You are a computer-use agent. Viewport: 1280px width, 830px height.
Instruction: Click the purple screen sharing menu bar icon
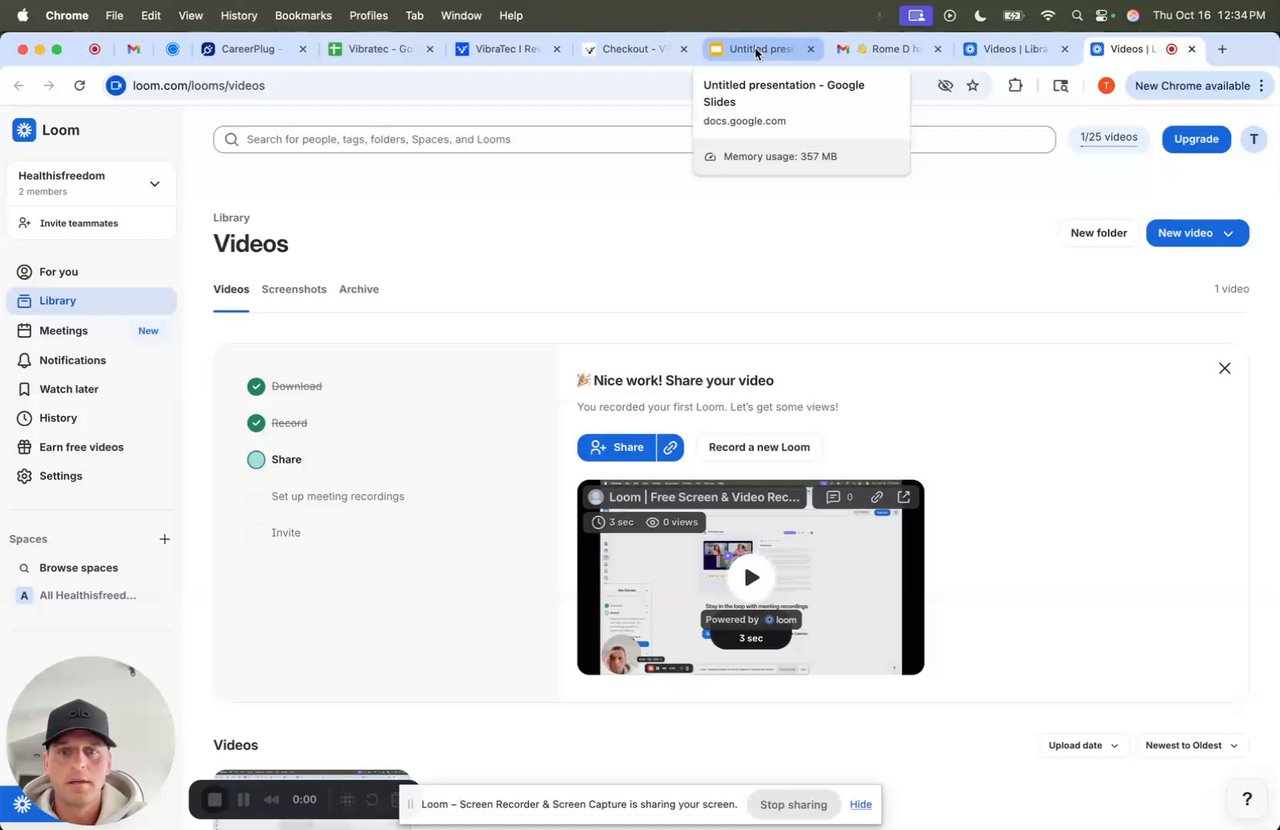tap(915, 15)
